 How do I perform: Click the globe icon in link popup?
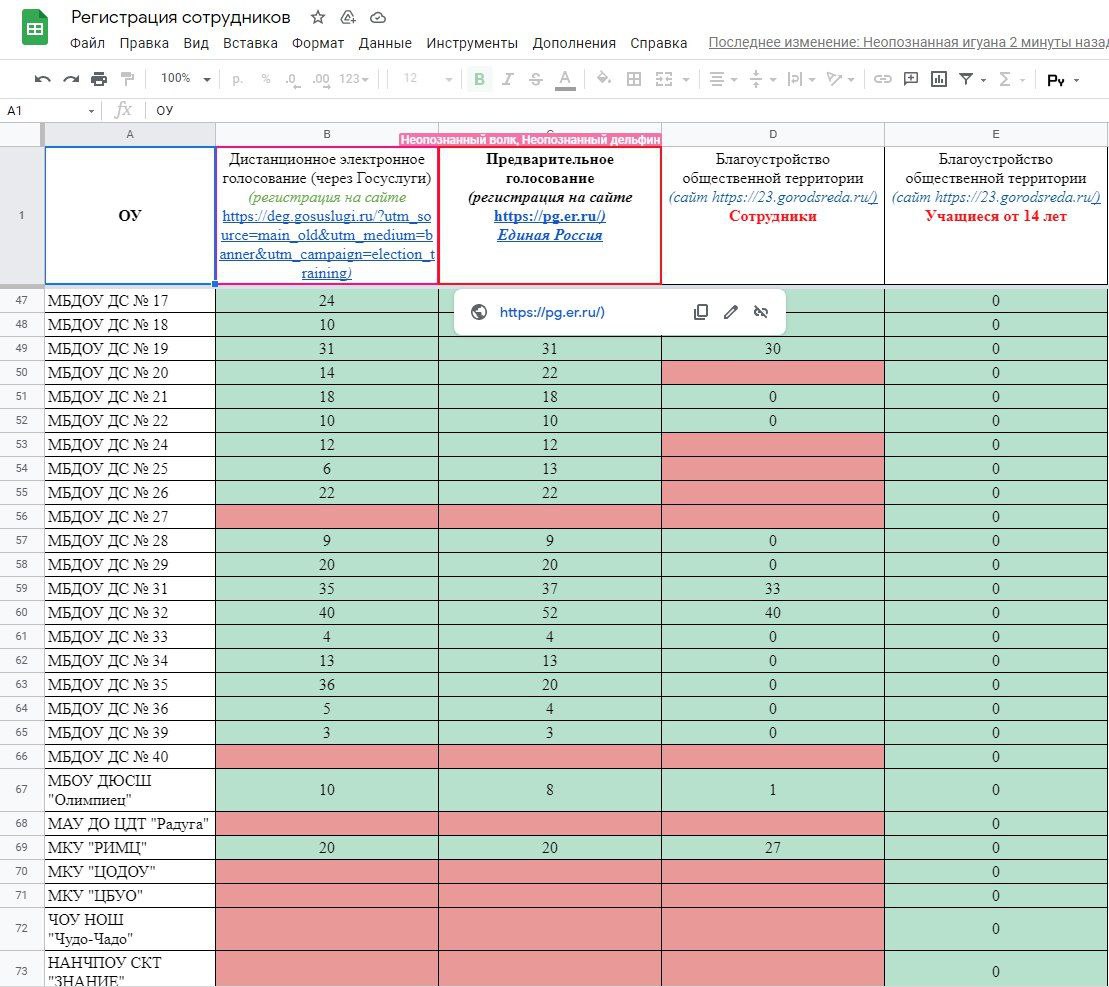click(x=479, y=312)
